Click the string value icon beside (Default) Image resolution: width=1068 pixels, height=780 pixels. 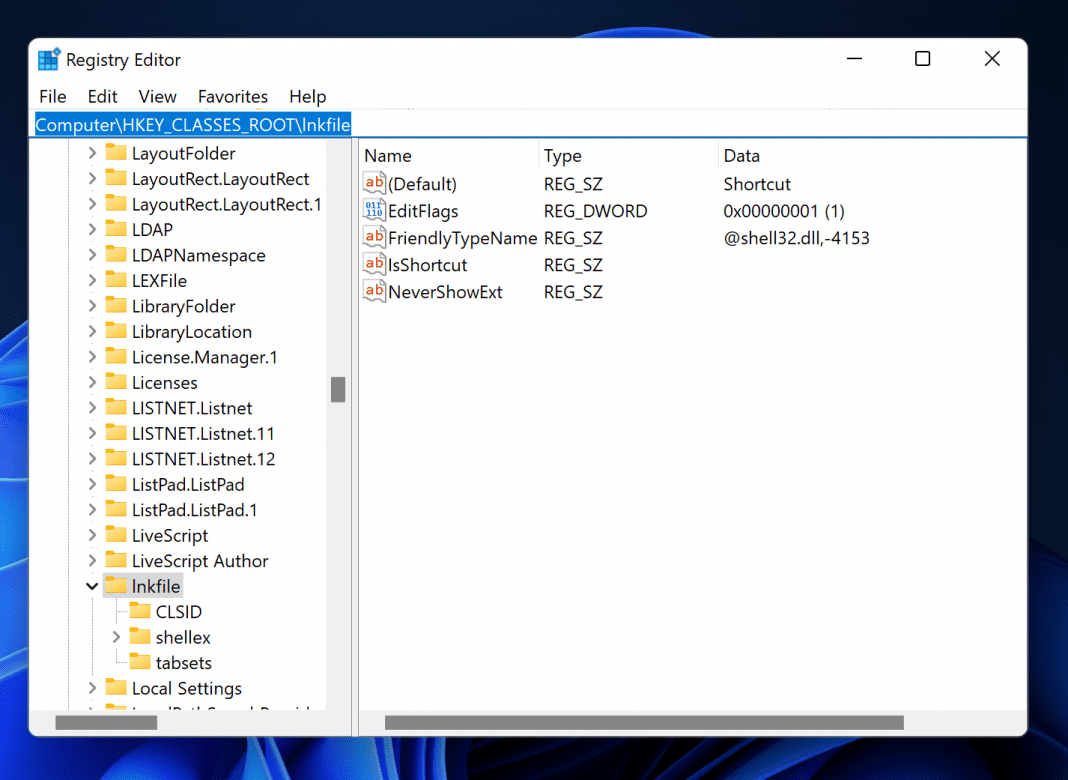(x=373, y=183)
